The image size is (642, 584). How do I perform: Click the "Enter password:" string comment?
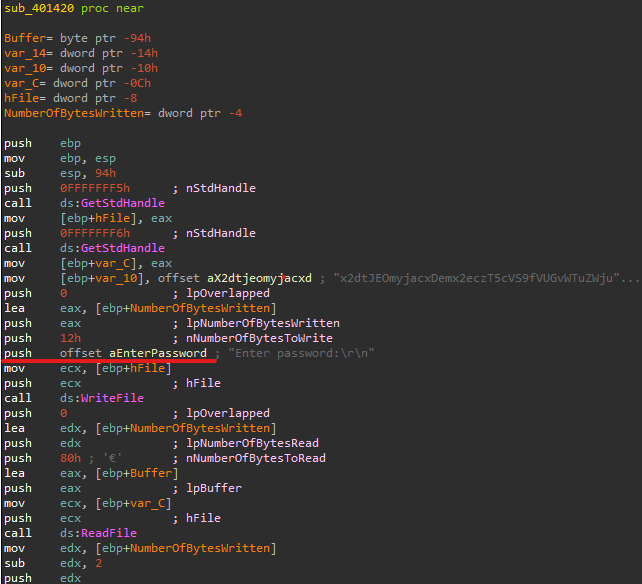tap(301, 353)
